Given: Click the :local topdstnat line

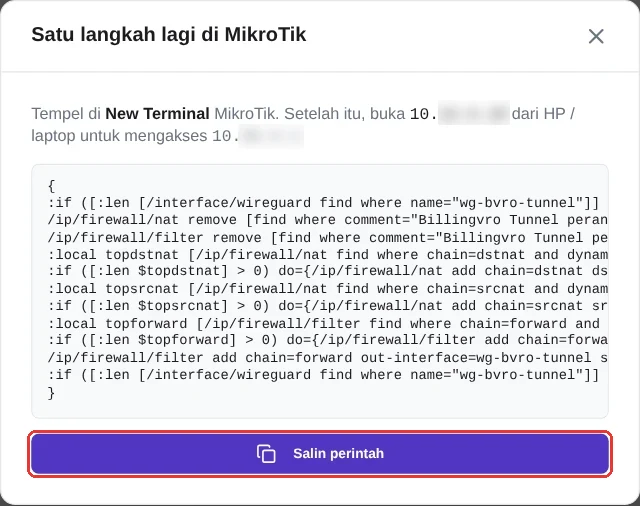Looking at the screenshot, I should (327, 255).
